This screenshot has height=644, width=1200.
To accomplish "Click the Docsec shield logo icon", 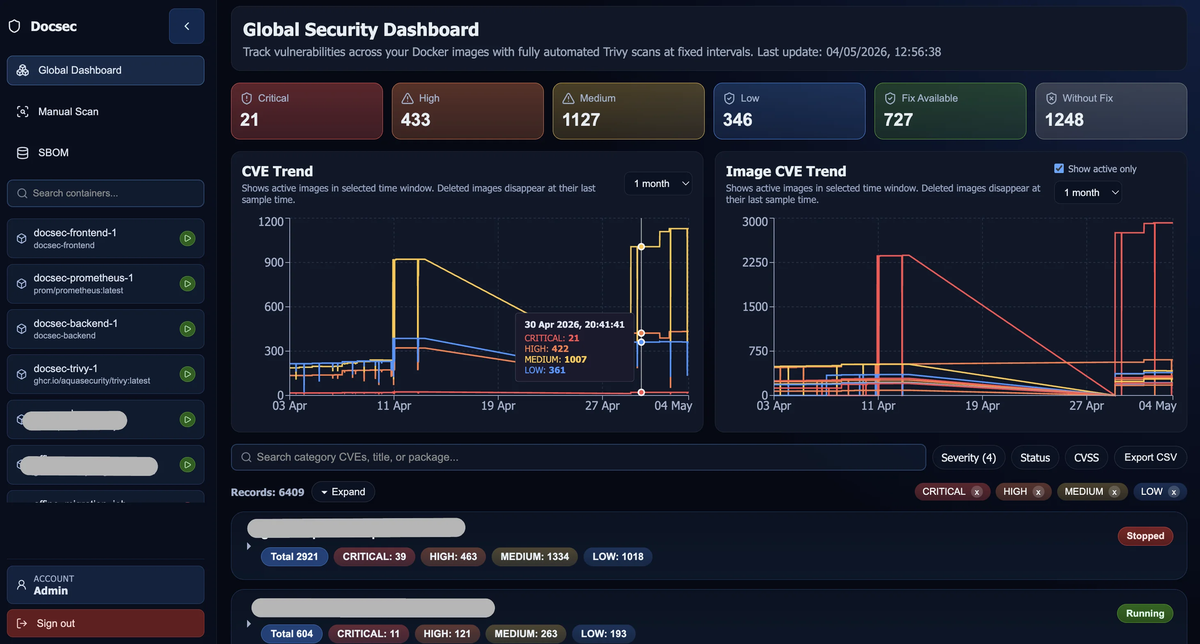I will click(14, 27).
